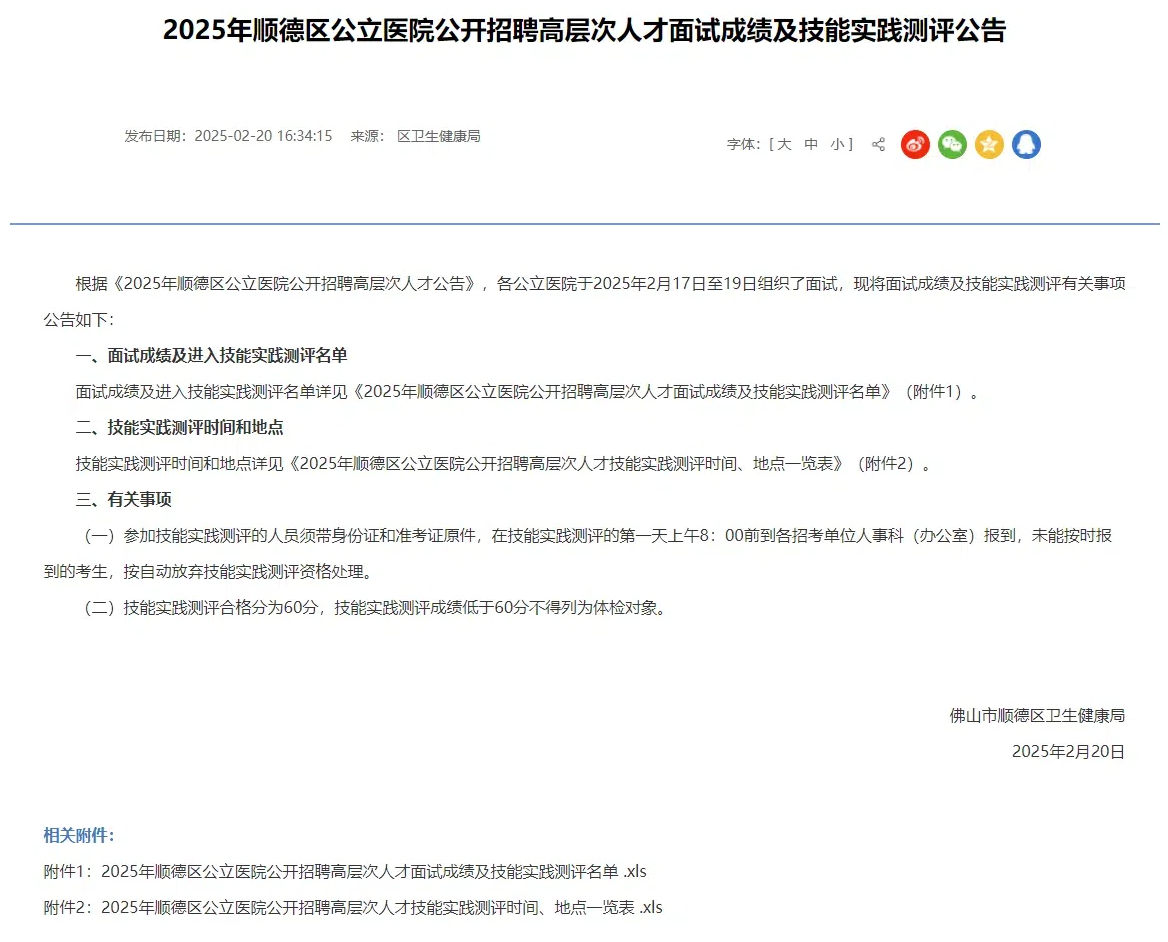Share the announcement to Weibo

coord(915,145)
